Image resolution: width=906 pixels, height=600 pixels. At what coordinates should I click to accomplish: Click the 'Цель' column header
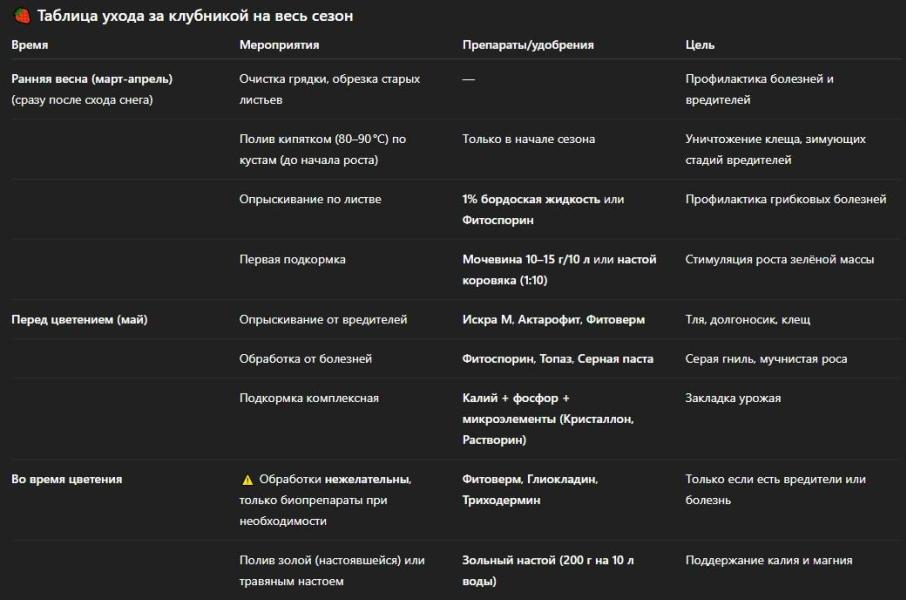click(700, 45)
